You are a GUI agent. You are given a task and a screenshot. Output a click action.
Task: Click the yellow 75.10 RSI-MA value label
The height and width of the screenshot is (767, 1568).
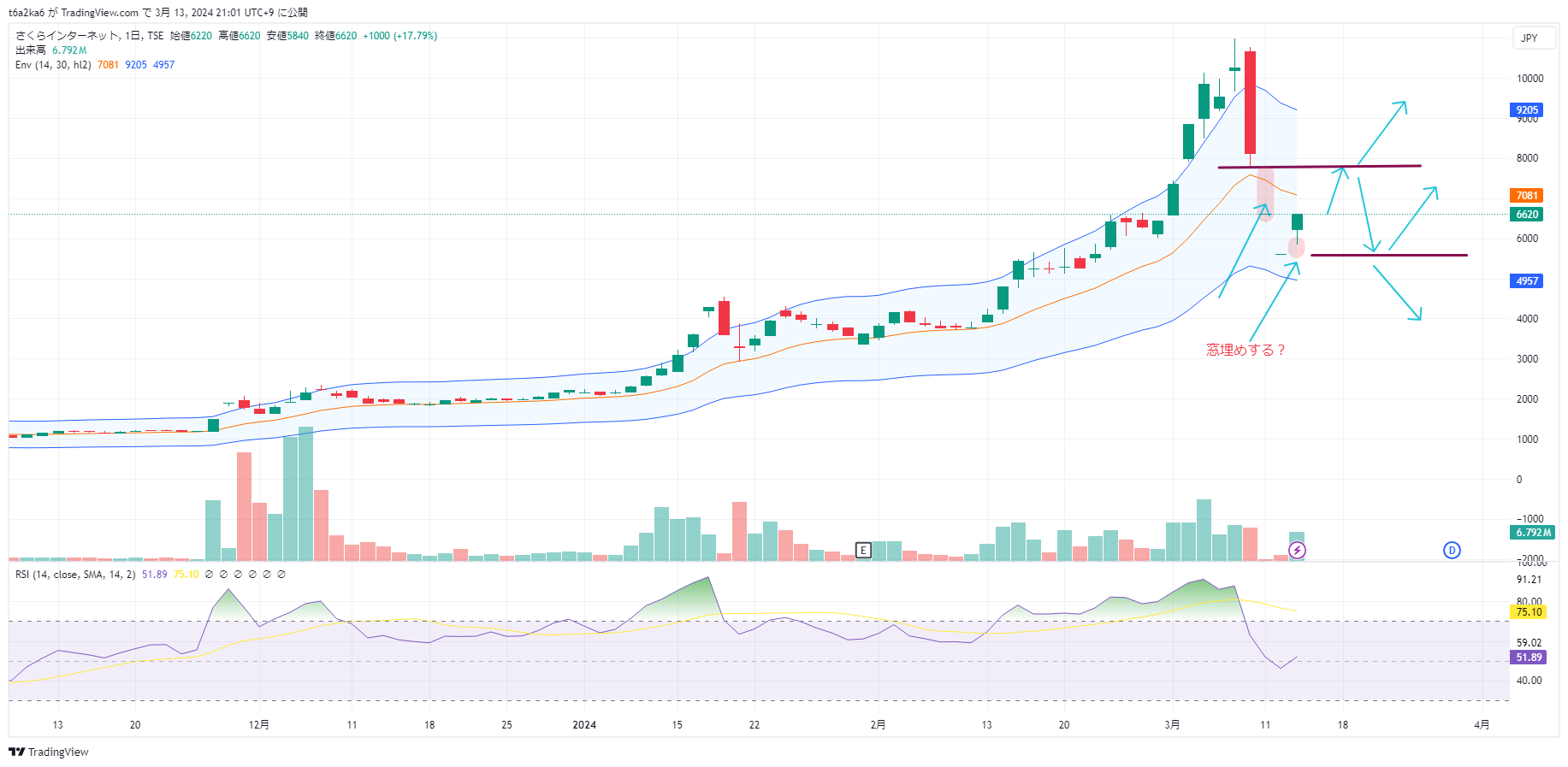pyautogui.click(x=1529, y=611)
